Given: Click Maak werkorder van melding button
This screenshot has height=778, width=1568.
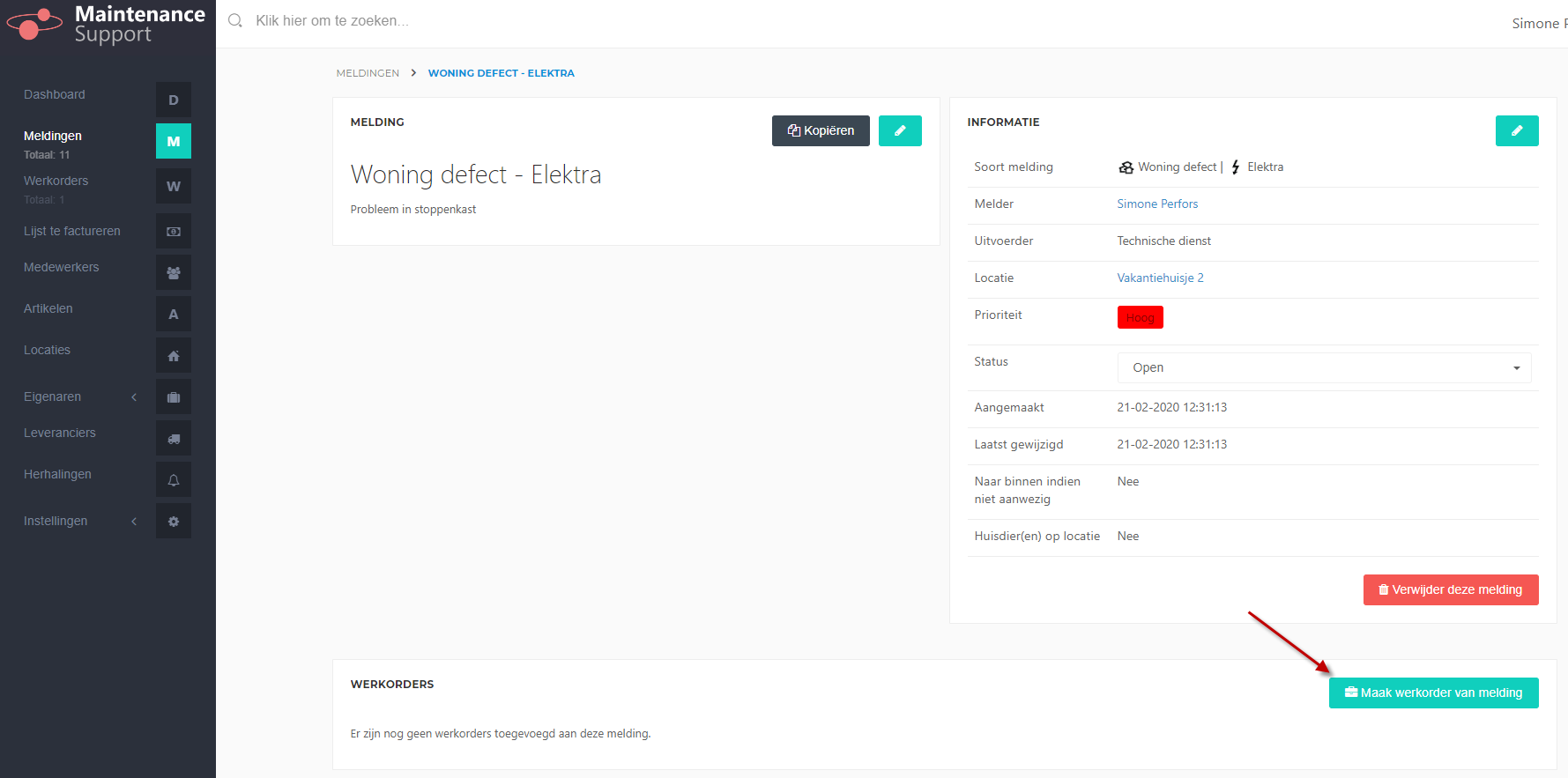Looking at the screenshot, I should coord(1434,693).
